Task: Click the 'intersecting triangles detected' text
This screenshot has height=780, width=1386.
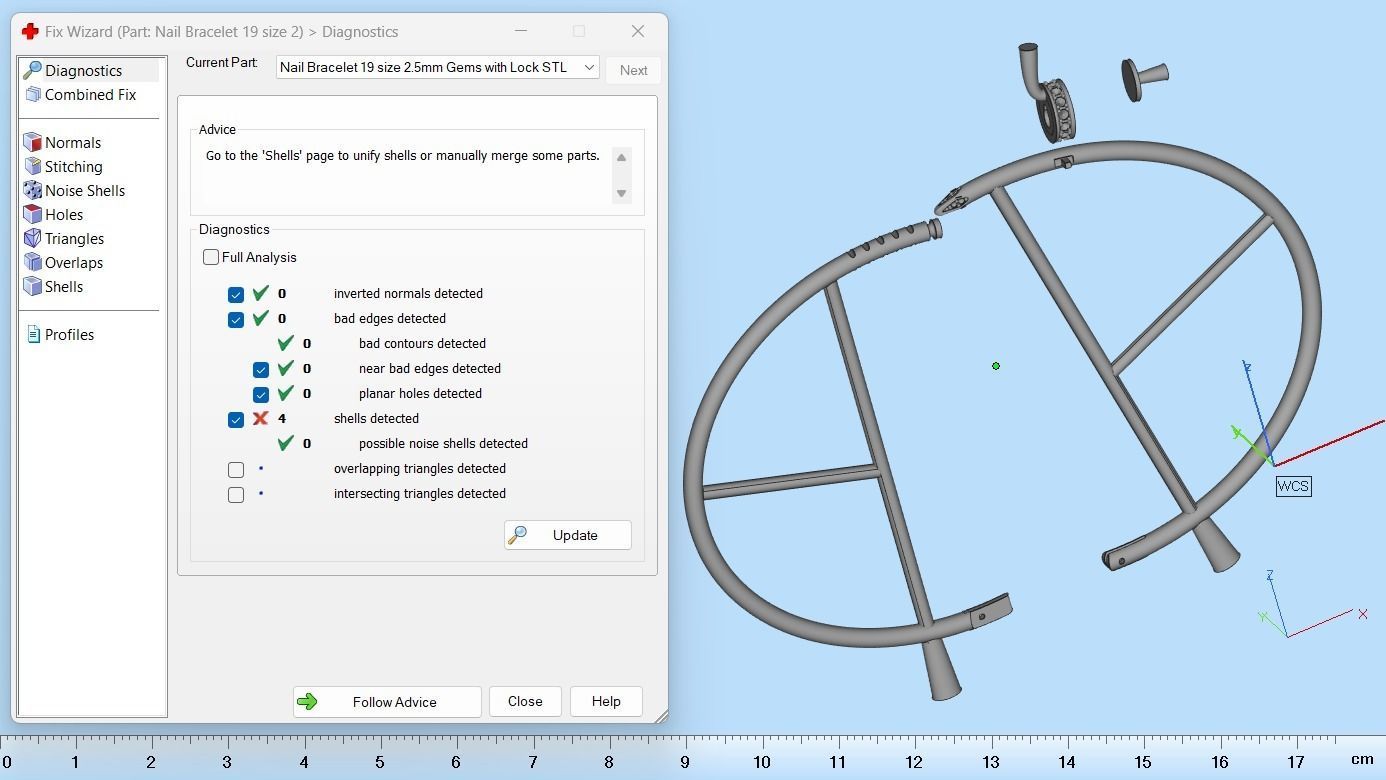Action: click(x=420, y=493)
